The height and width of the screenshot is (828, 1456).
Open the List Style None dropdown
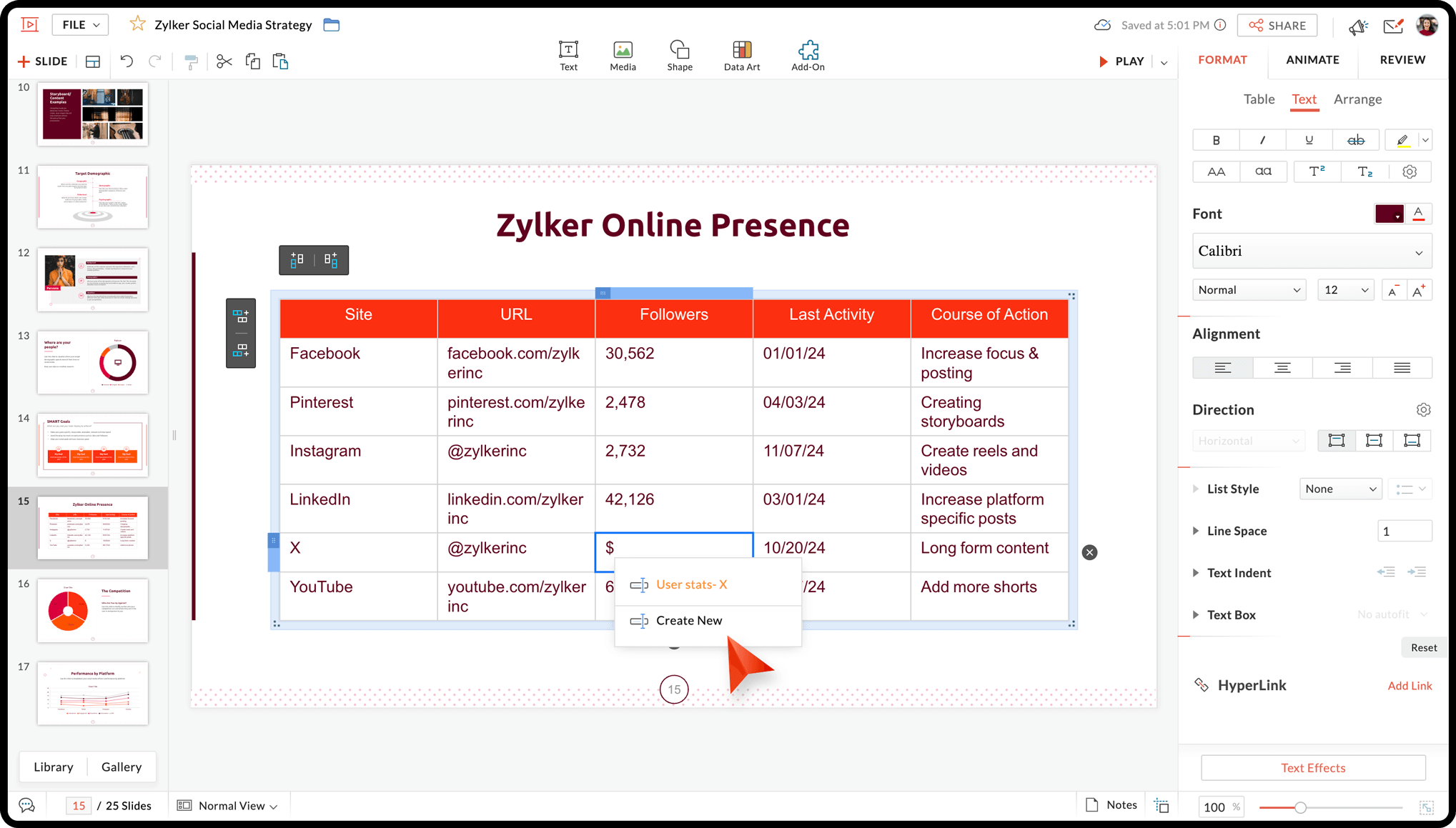[x=1340, y=489]
